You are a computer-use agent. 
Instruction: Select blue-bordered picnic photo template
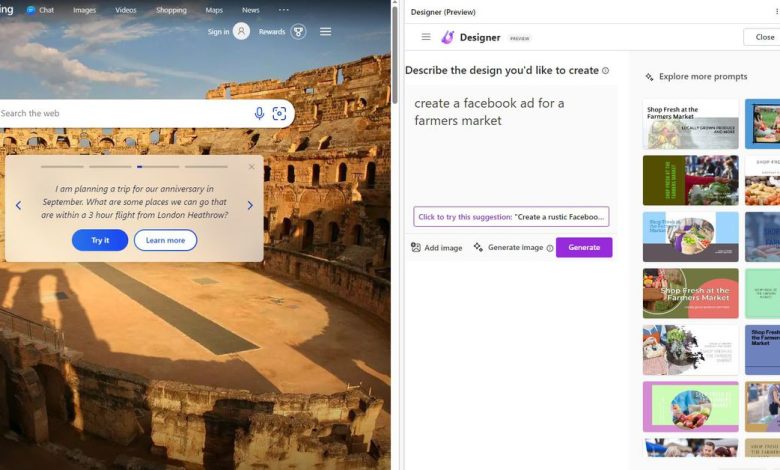763,124
